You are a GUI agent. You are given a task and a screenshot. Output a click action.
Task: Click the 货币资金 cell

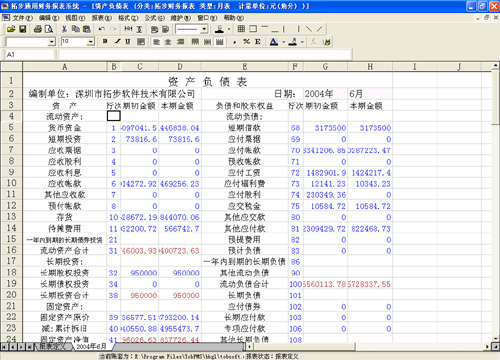(x=65, y=128)
